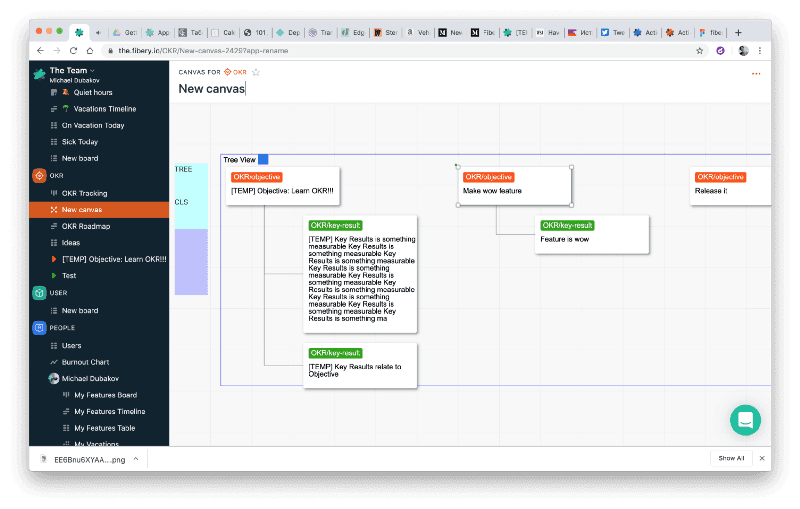
Task: Click the USER app icon in sidebar
Action: coord(39,293)
